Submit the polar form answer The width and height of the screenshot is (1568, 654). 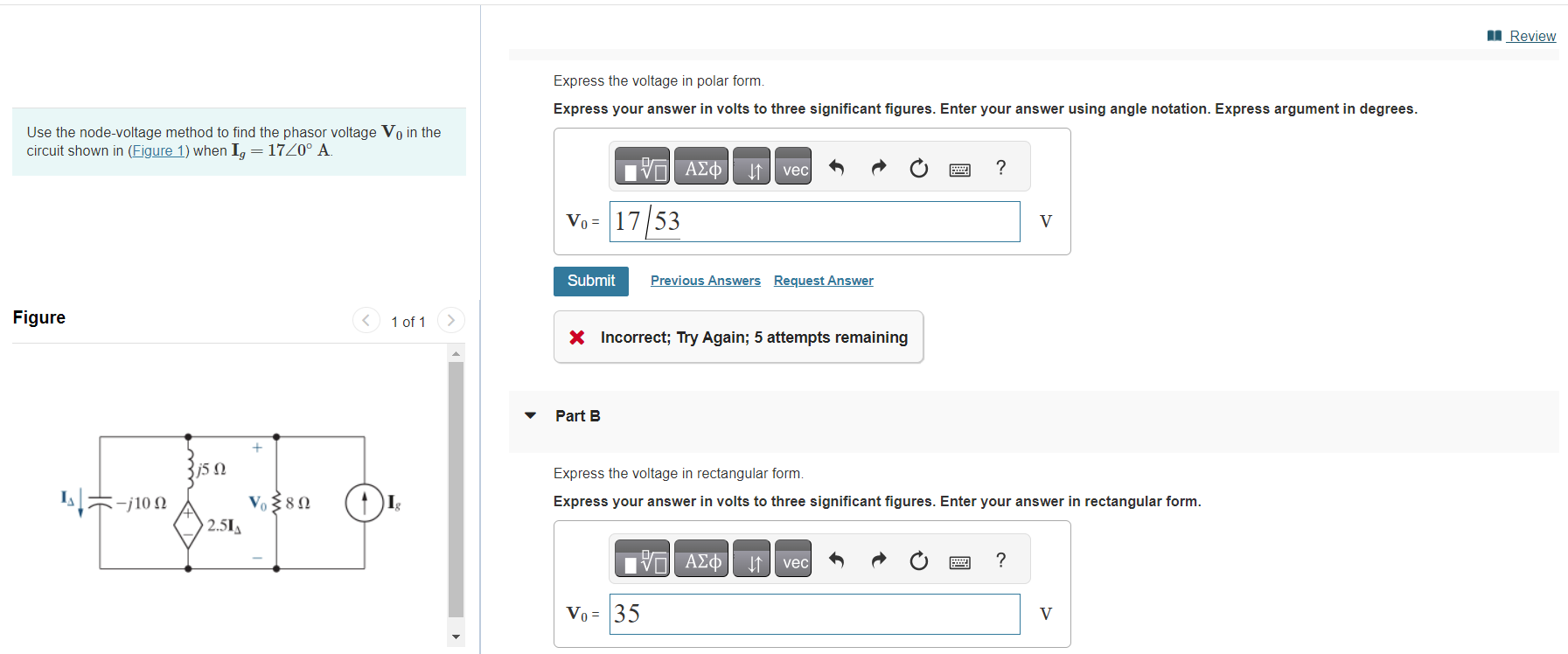(x=590, y=281)
